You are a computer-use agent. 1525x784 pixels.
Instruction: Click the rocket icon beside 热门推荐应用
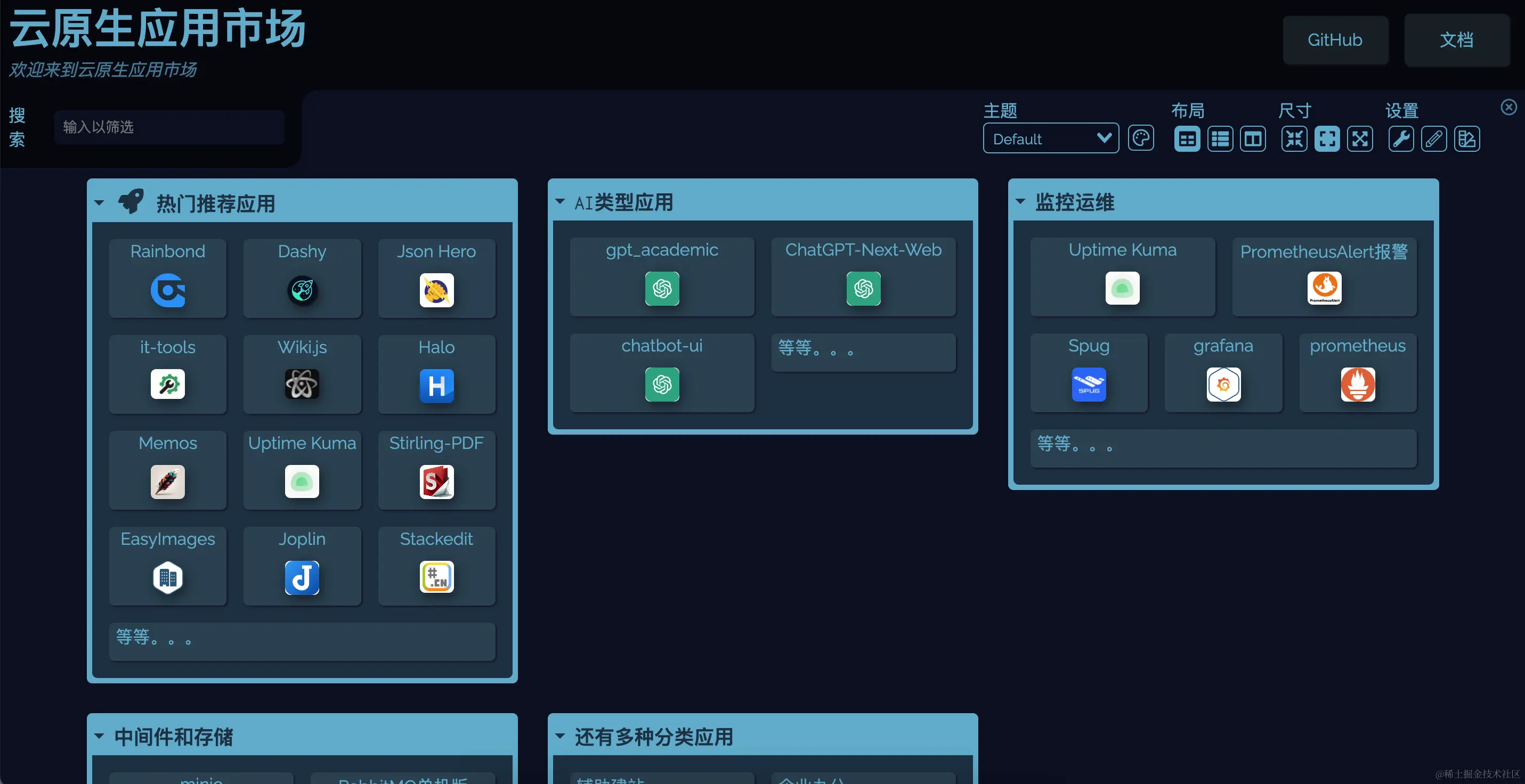131,202
